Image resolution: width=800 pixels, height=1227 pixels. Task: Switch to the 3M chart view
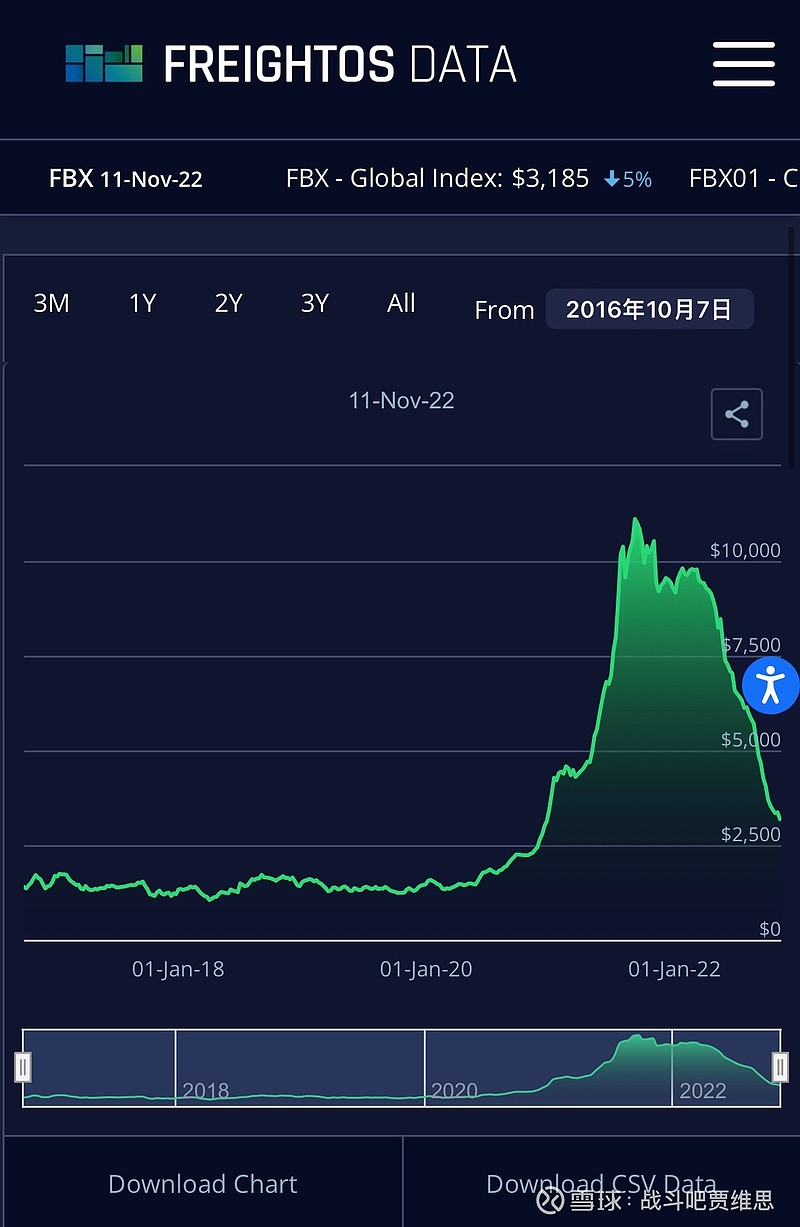pos(52,303)
